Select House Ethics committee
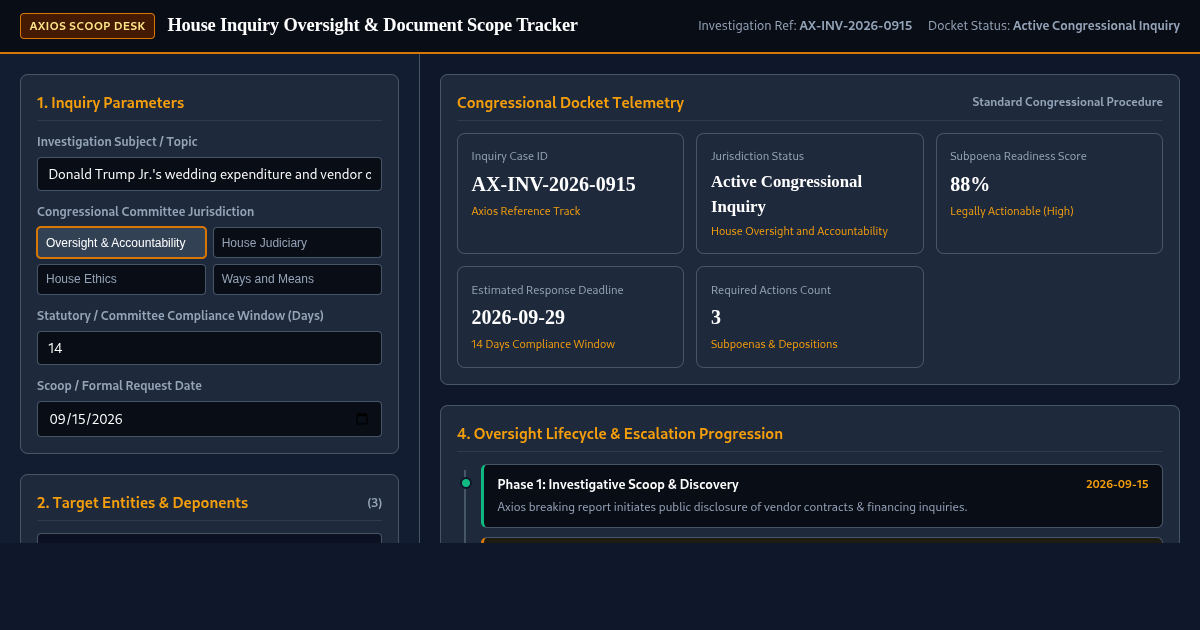Screen dimensions: 1200x630 click(x=122, y=279)
